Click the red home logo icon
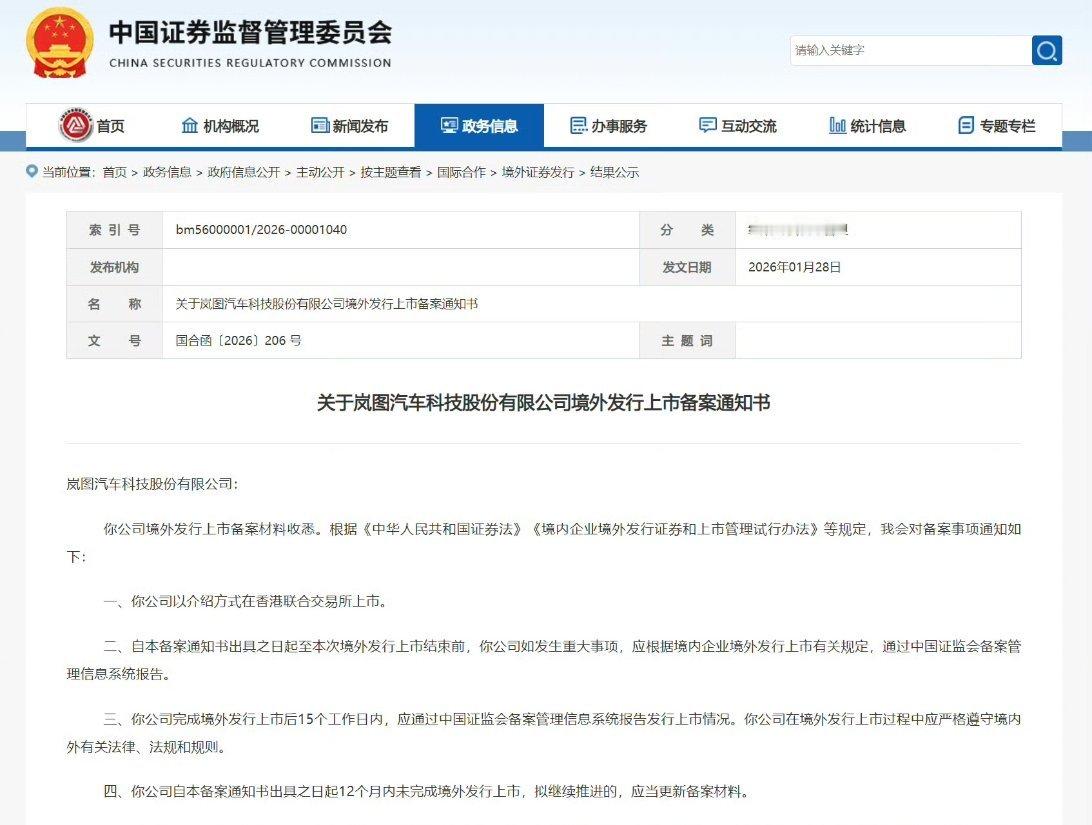Viewport: 1092px width, 825px height. [x=76, y=125]
